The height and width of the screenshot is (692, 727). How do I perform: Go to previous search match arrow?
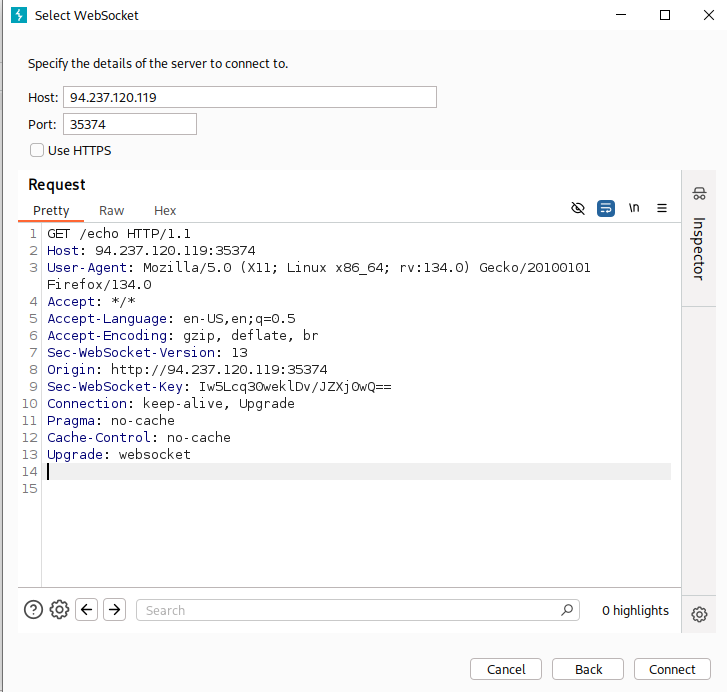(87, 610)
